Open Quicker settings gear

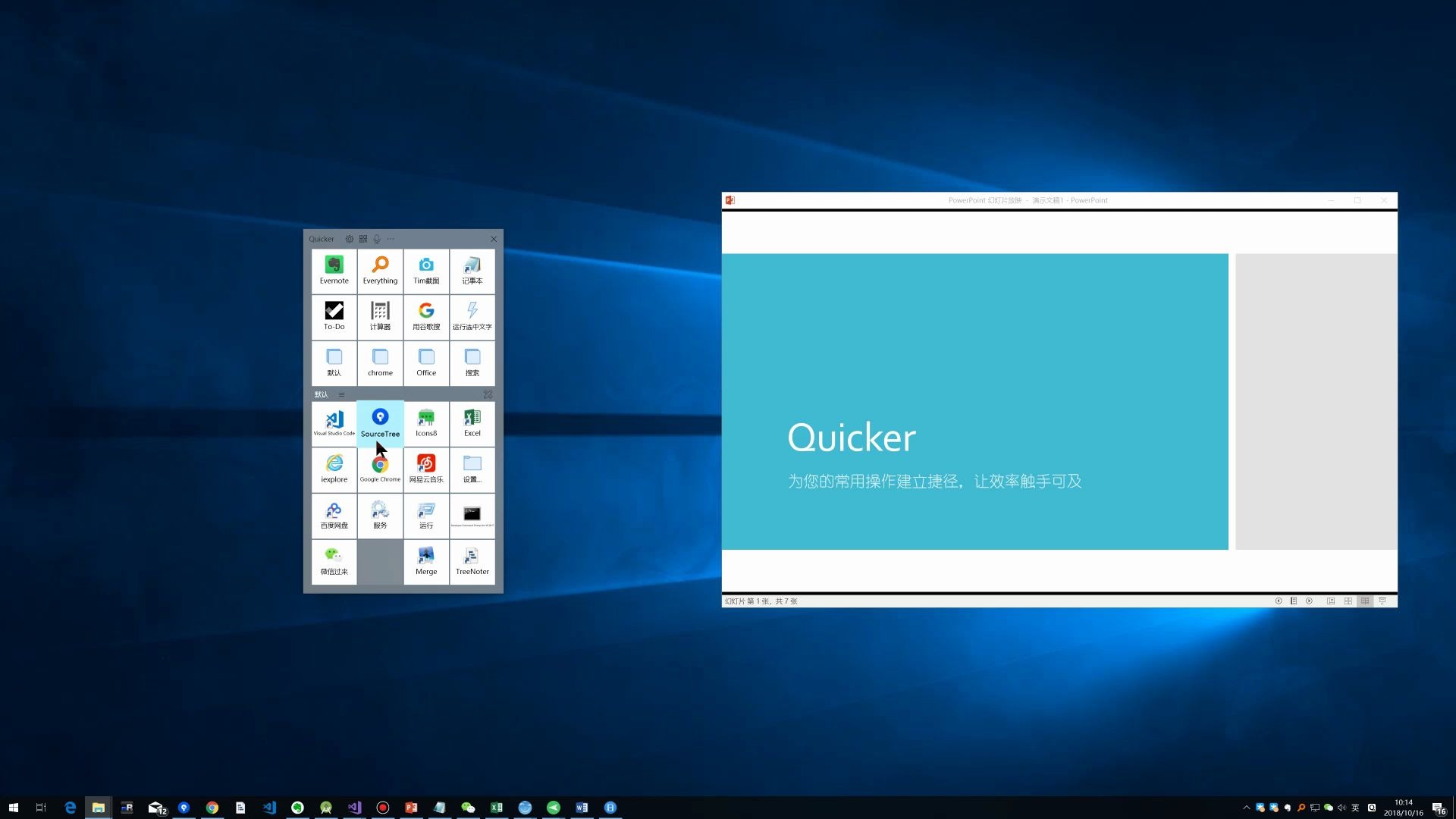[350, 239]
